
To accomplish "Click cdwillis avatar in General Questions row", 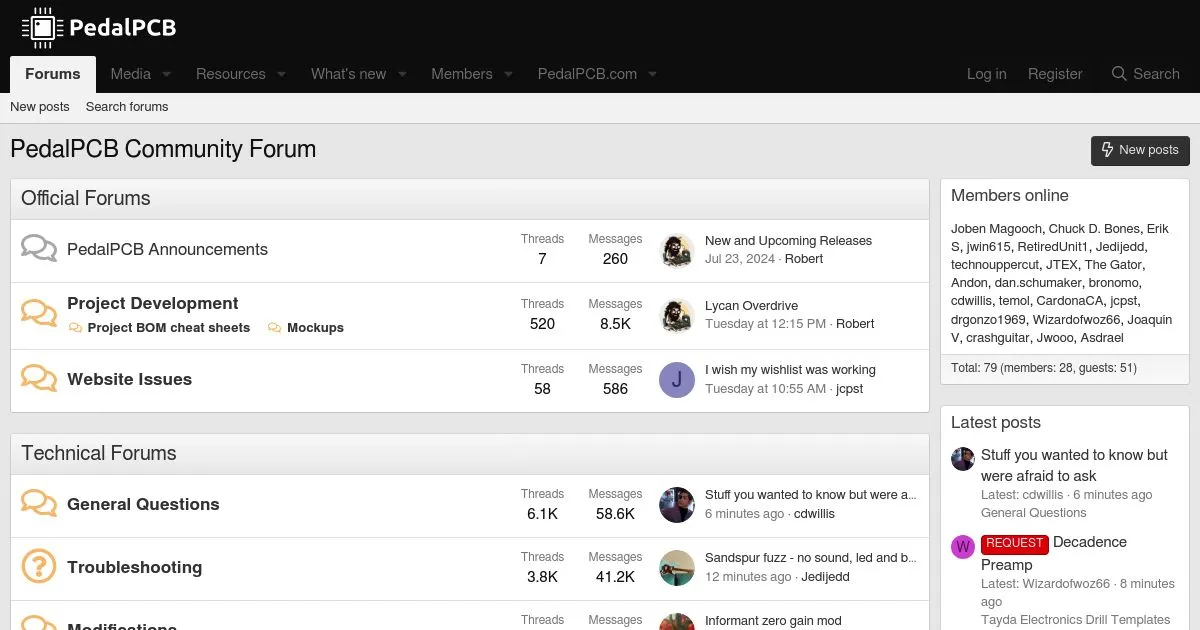I will (x=677, y=505).
